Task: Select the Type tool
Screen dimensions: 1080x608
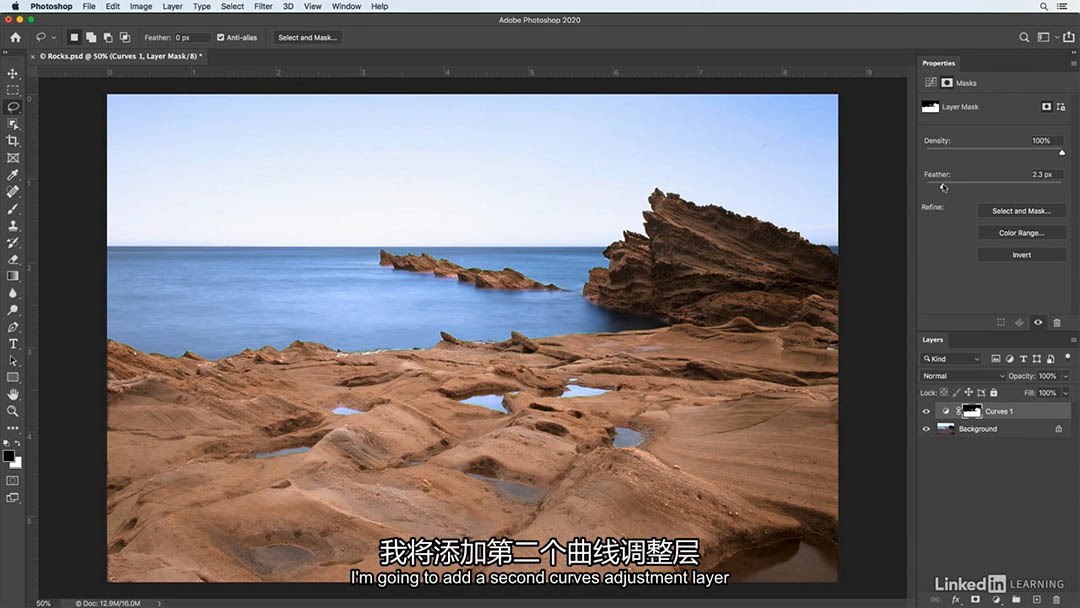Action: pos(12,344)
